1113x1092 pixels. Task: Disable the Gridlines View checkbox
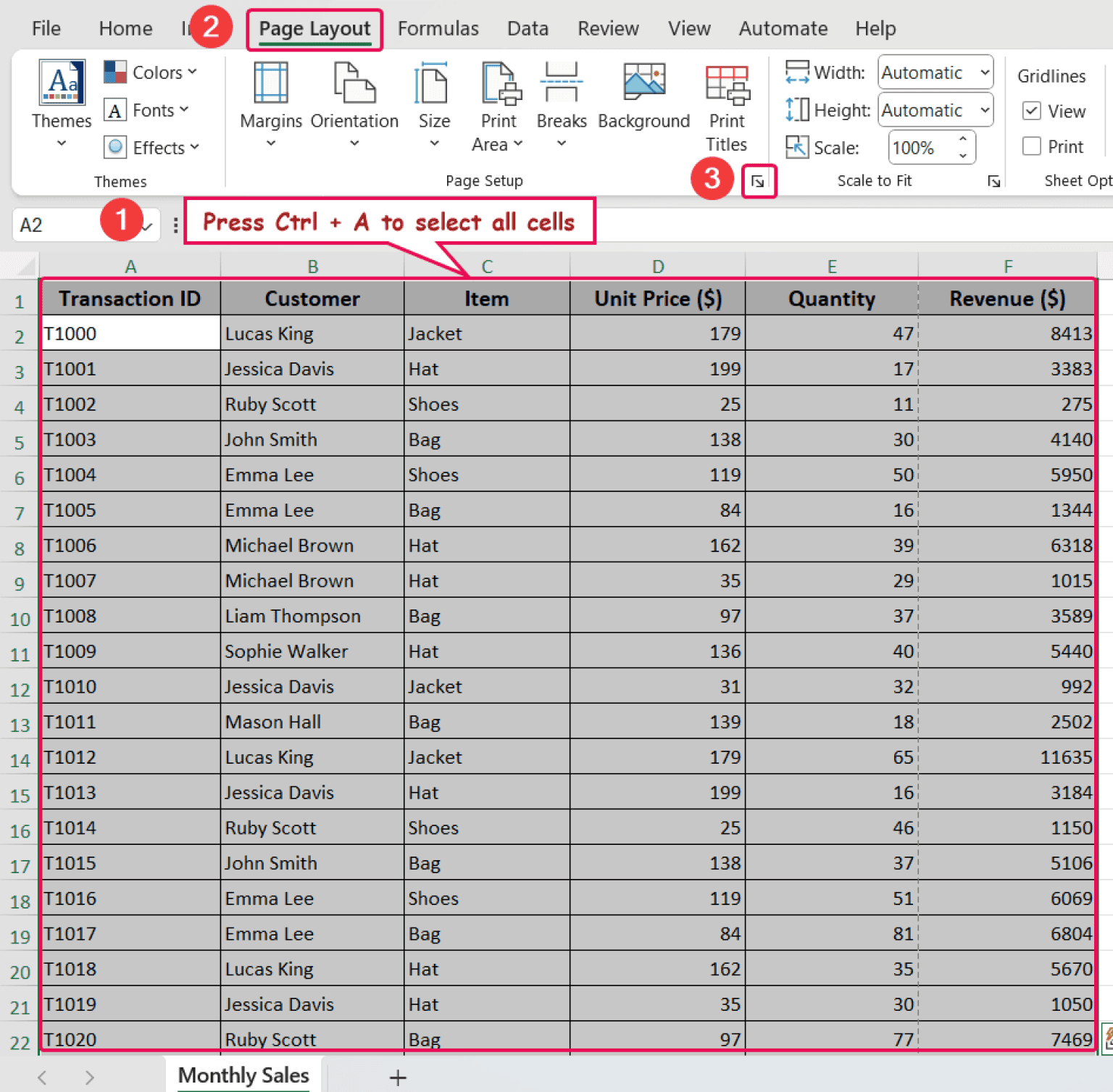[1031, 110]
